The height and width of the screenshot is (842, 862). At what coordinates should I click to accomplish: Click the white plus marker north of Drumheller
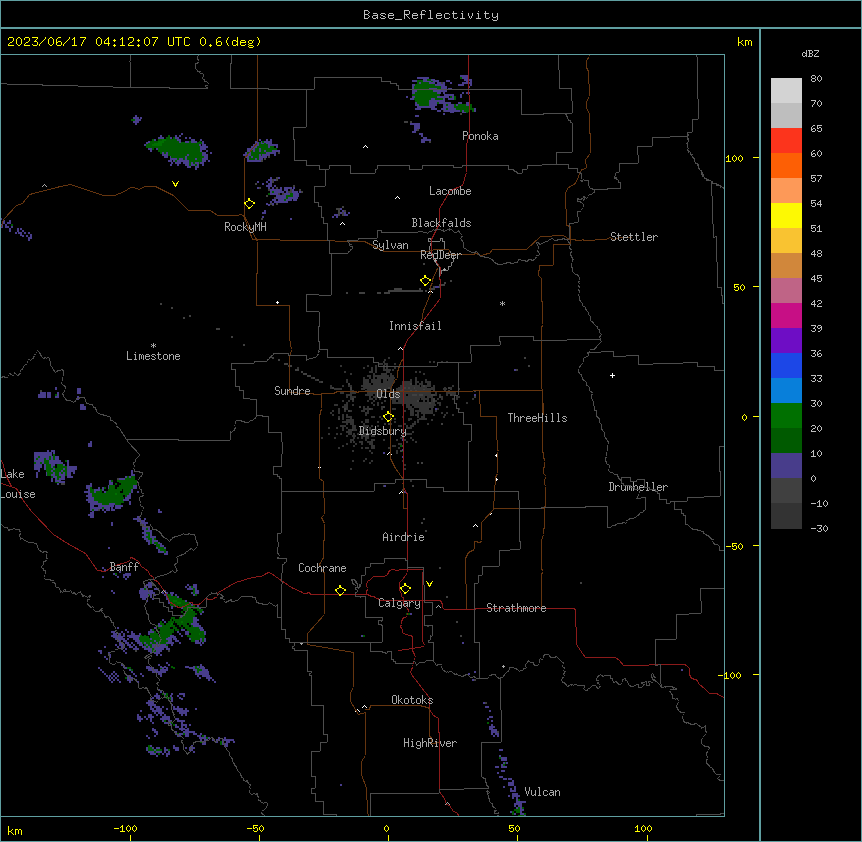tap(612, 375)
